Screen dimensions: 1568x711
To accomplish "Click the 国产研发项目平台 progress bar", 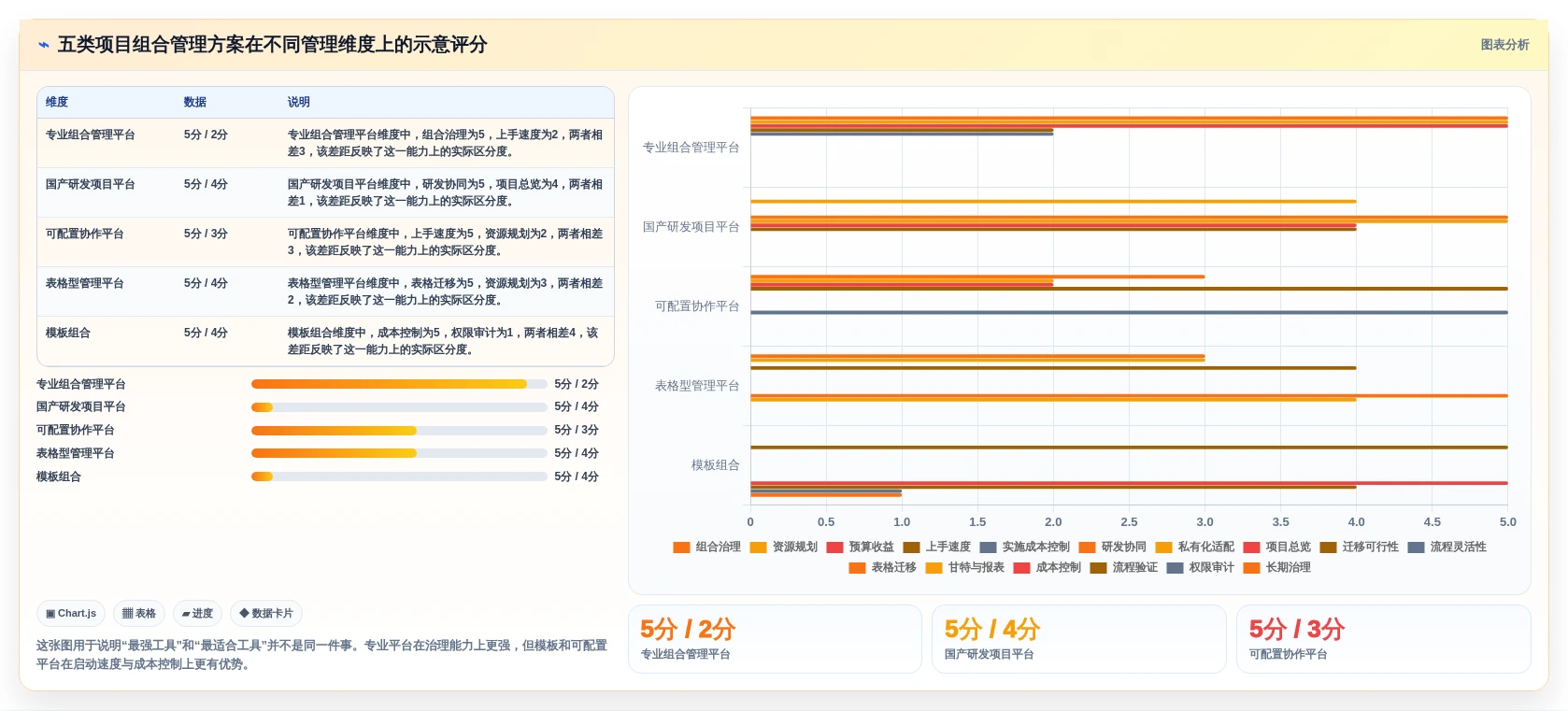I will 399,407.
